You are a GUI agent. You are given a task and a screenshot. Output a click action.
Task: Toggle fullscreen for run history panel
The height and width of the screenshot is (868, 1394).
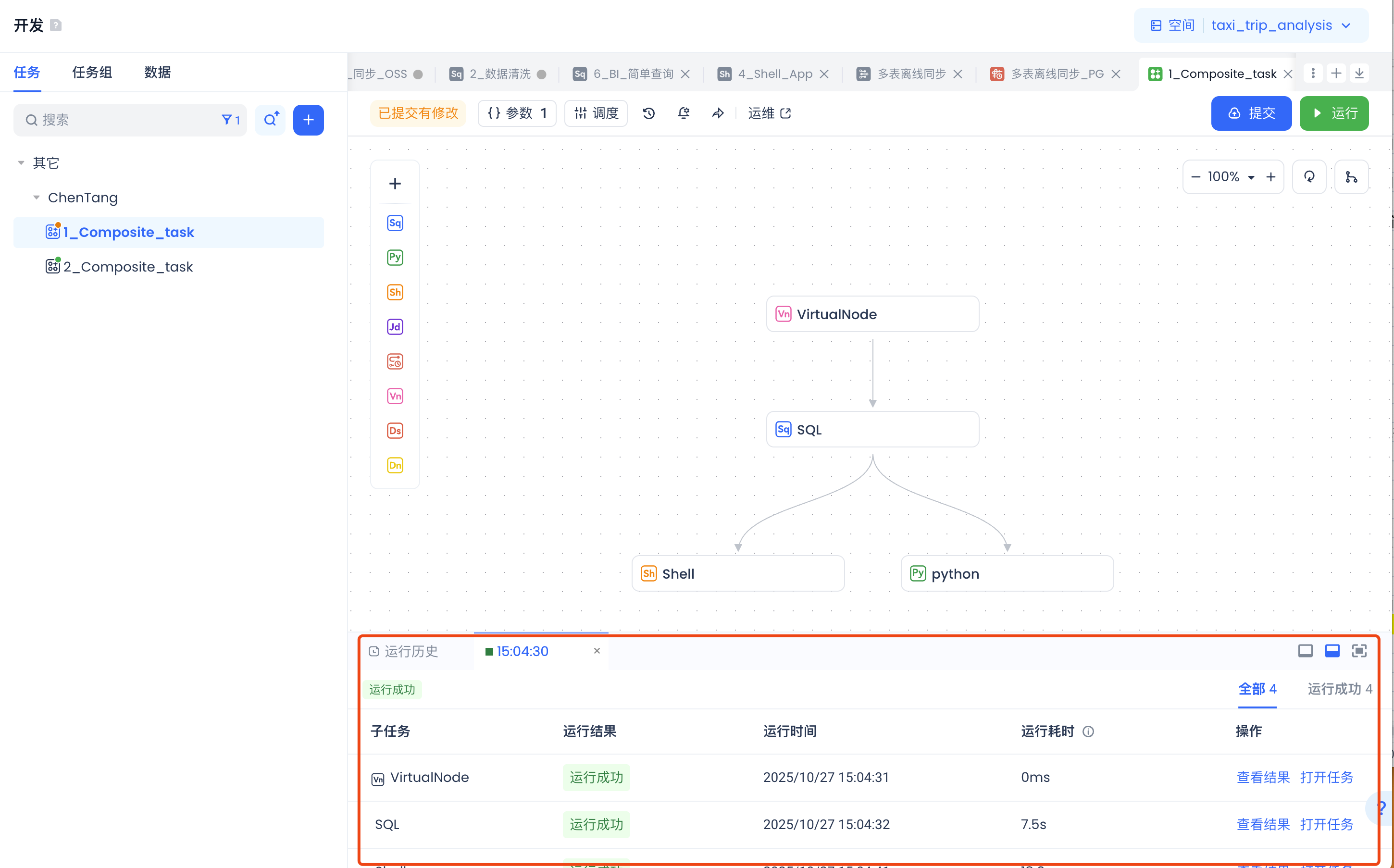tap(1359, 650)
